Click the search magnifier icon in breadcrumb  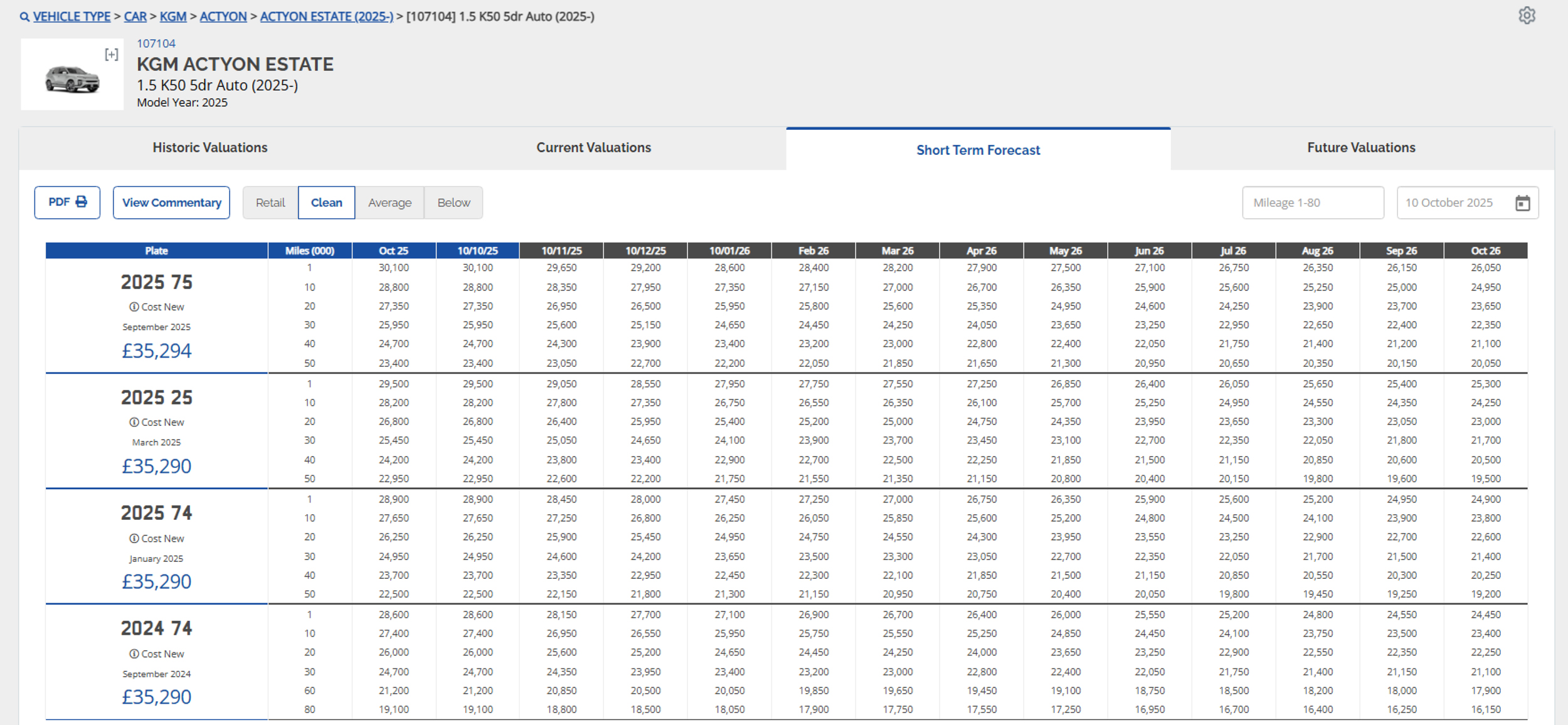pos(24,17)
